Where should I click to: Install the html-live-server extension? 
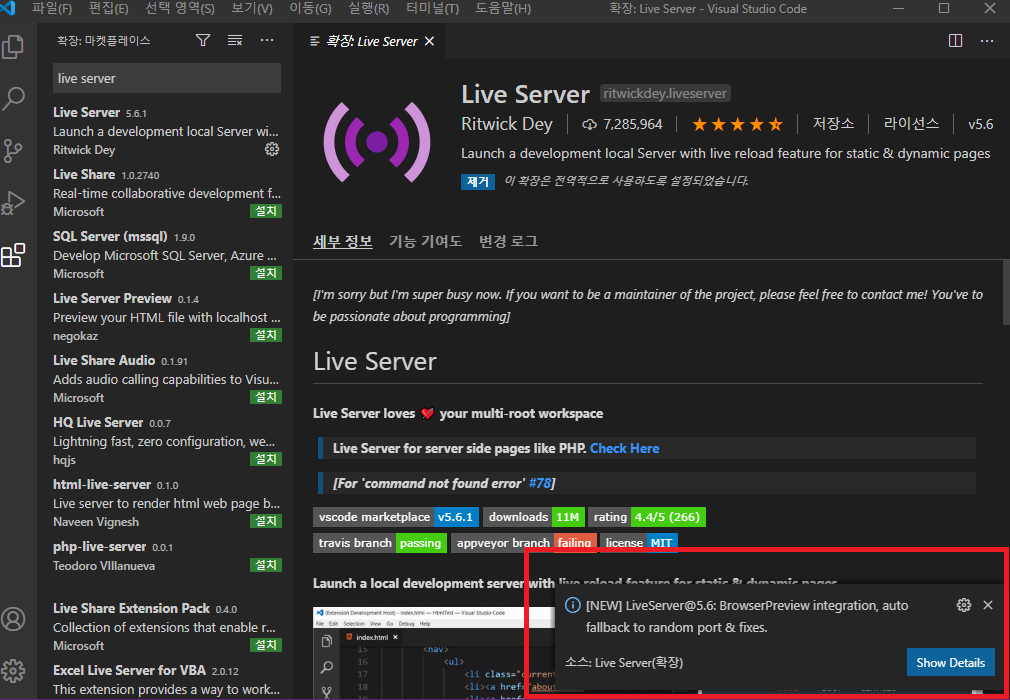(x=265, y=521)
